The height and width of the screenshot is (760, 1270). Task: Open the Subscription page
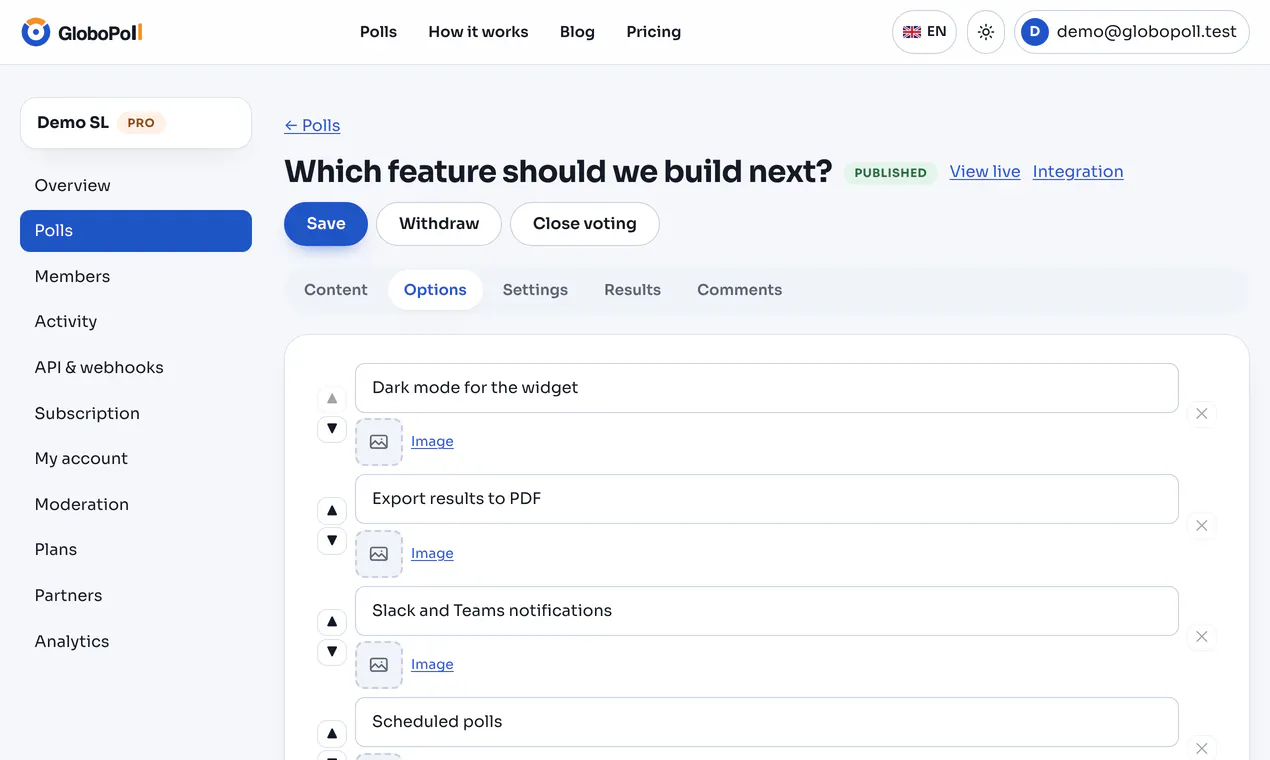coord(136,413)
